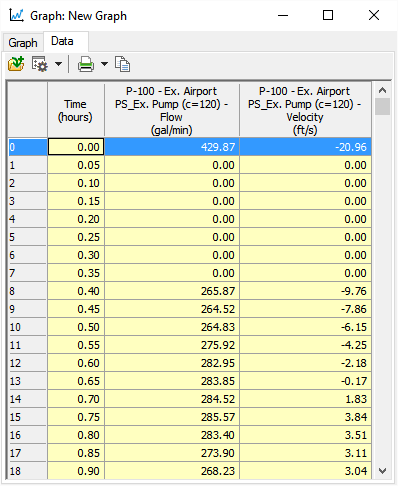Click the add to graph folder icon
398x486 pixels.
(x=16, y=64)
